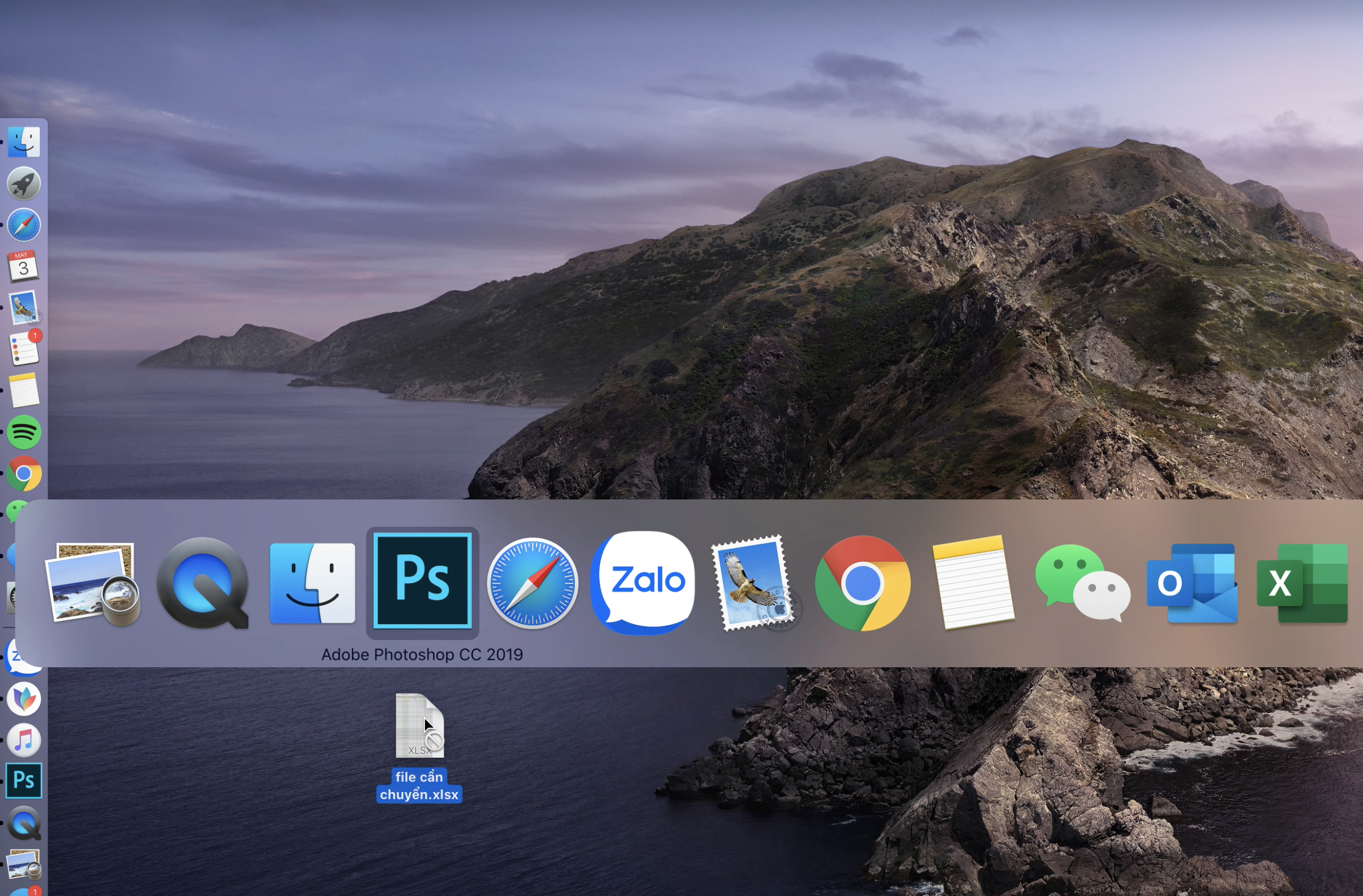Screen dimensions: 1363x896
Task: Switch to Safari in the app switcher
Action: [533, 583]
